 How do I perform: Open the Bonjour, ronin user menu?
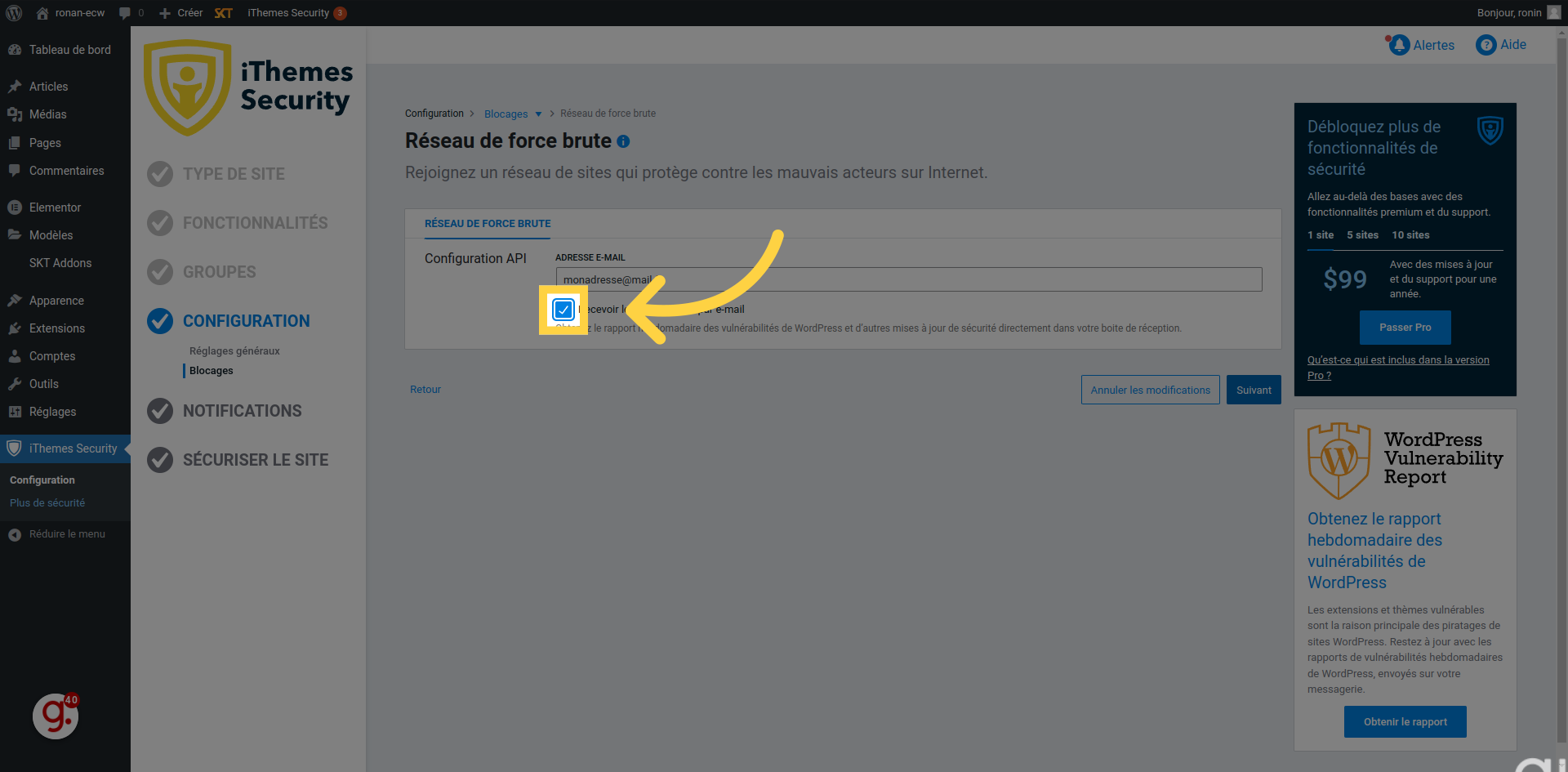[x=1518, y=13]
